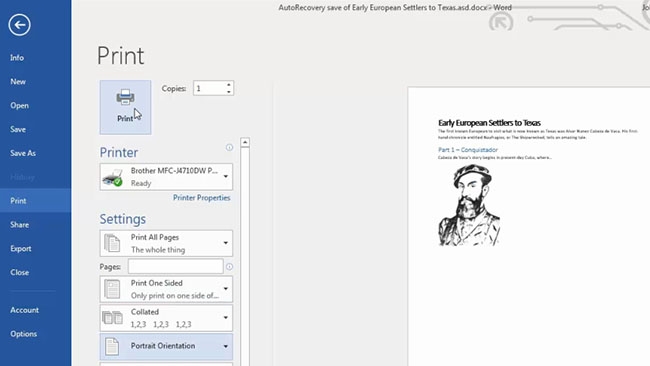
Task: Click the Part 1 – Conquistador heading in preview
Action: [x=468, y=150]
